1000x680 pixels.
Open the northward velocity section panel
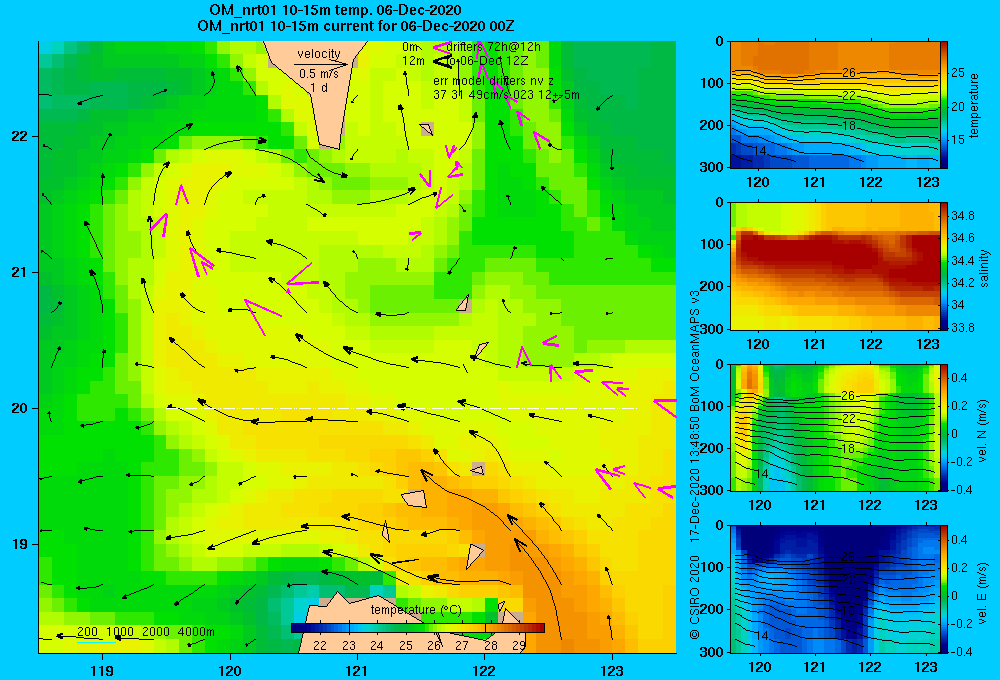click(835, 427)
